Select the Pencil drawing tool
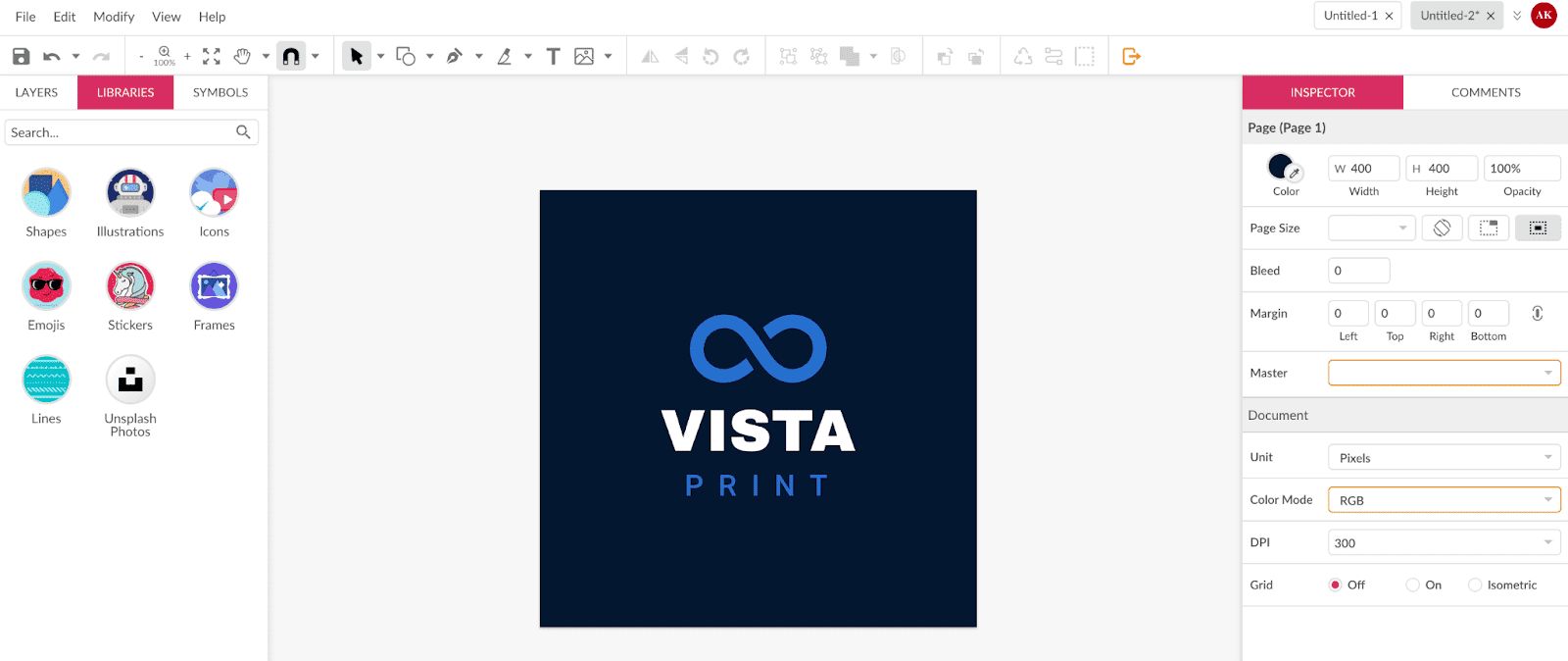The width and height of the screenshot is (1568, 661). [x=504, y=57]
